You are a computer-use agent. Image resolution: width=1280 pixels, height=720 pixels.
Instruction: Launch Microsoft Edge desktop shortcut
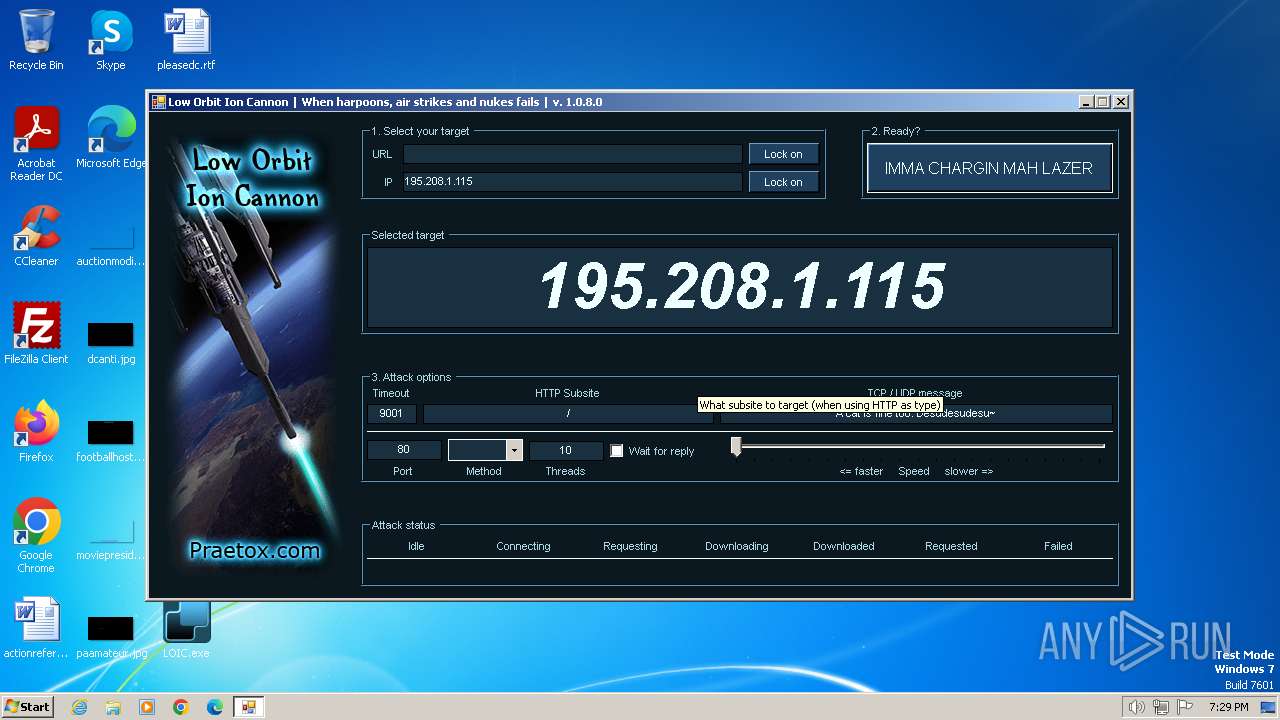tap(110, 138)
